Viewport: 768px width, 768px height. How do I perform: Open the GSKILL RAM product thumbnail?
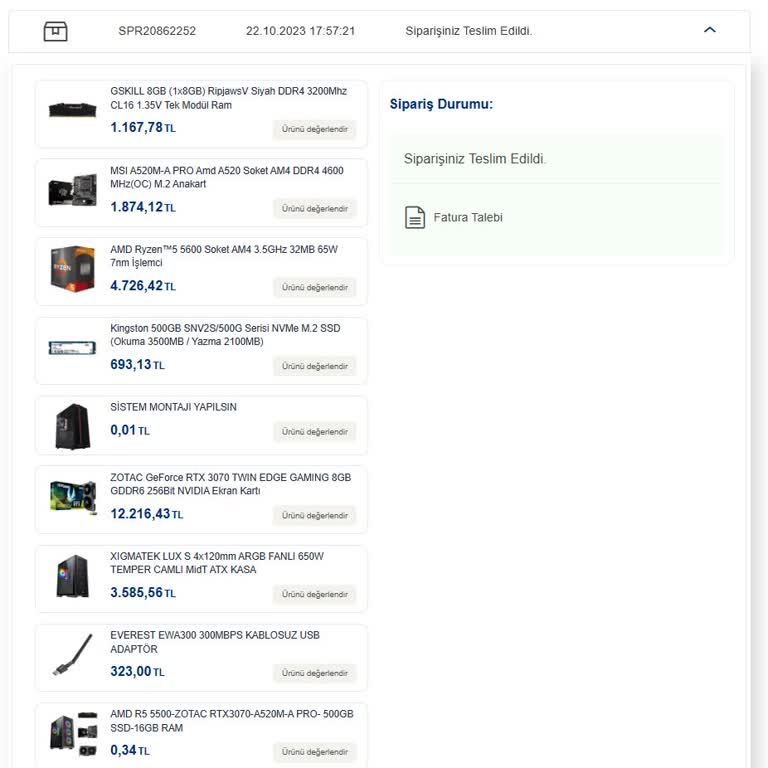pos(72,110)
